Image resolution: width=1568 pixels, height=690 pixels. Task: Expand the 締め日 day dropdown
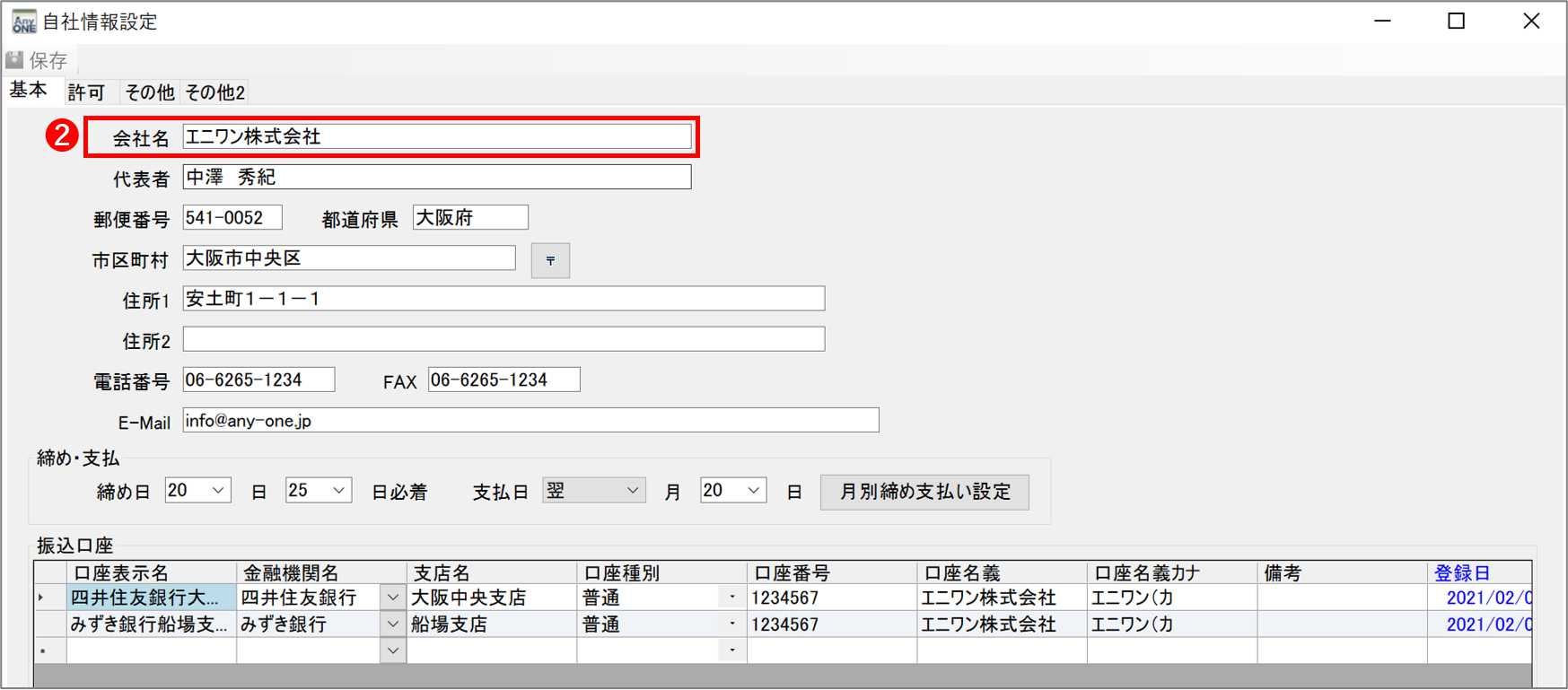pyautogui.click(x=217, y=491)
